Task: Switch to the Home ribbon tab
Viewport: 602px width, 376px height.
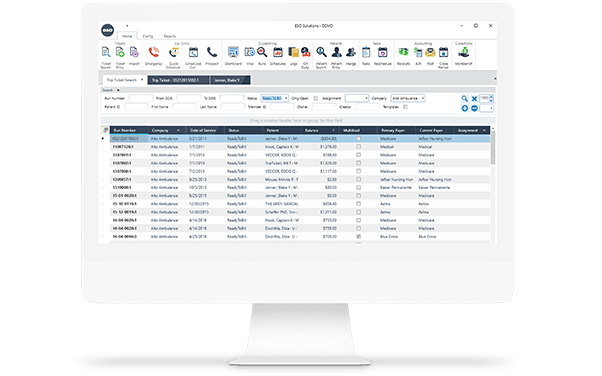Action: [x=127, y=36]
